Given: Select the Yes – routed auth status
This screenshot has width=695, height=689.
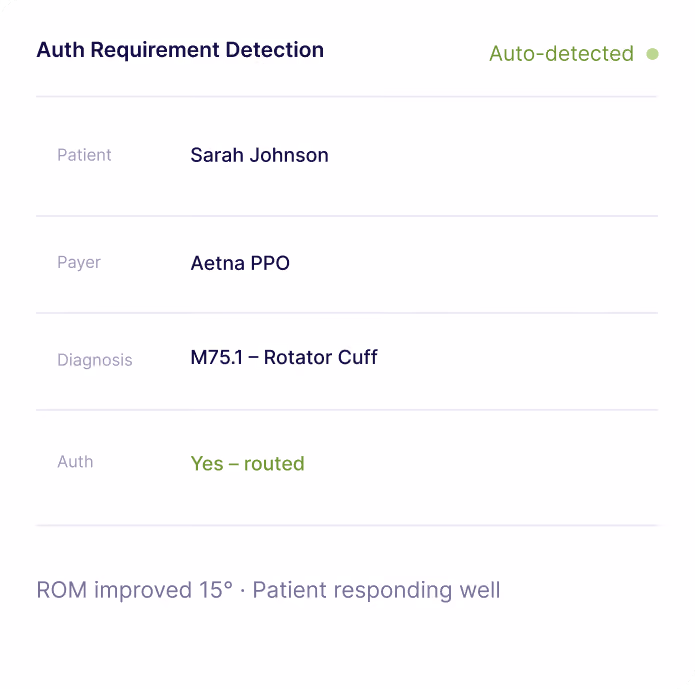Looking at the screenshot, I should pos(247,464).
